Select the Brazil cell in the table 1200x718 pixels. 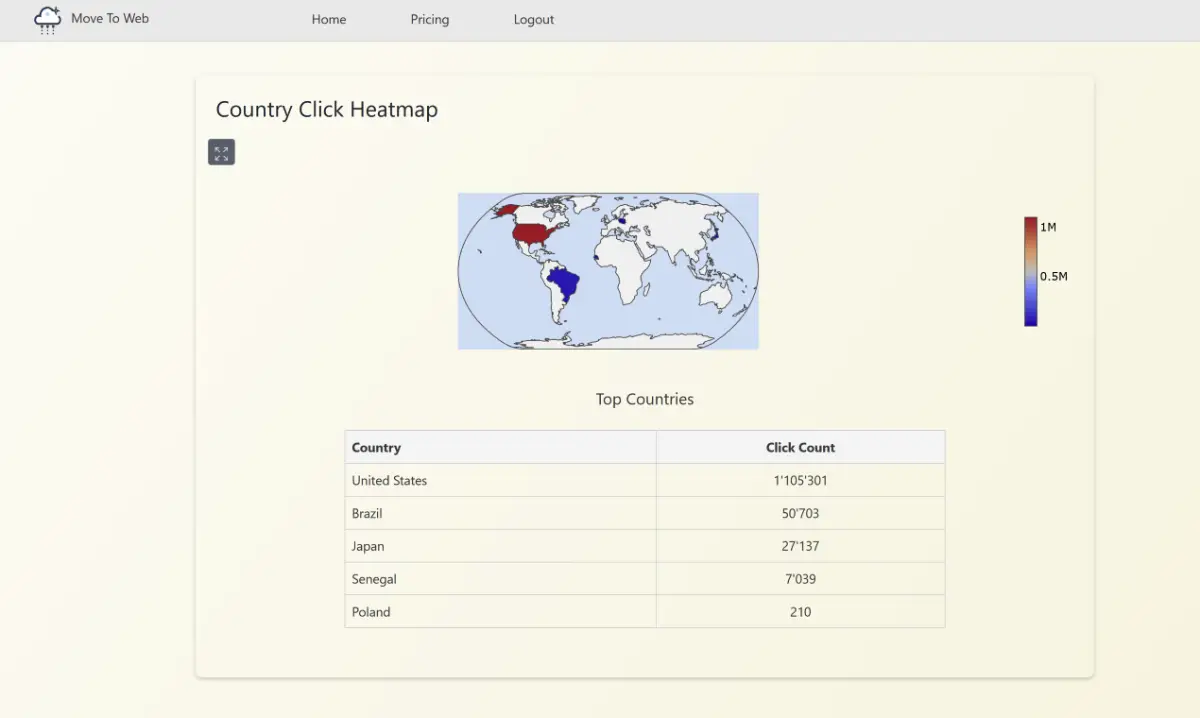pos(367,513)
